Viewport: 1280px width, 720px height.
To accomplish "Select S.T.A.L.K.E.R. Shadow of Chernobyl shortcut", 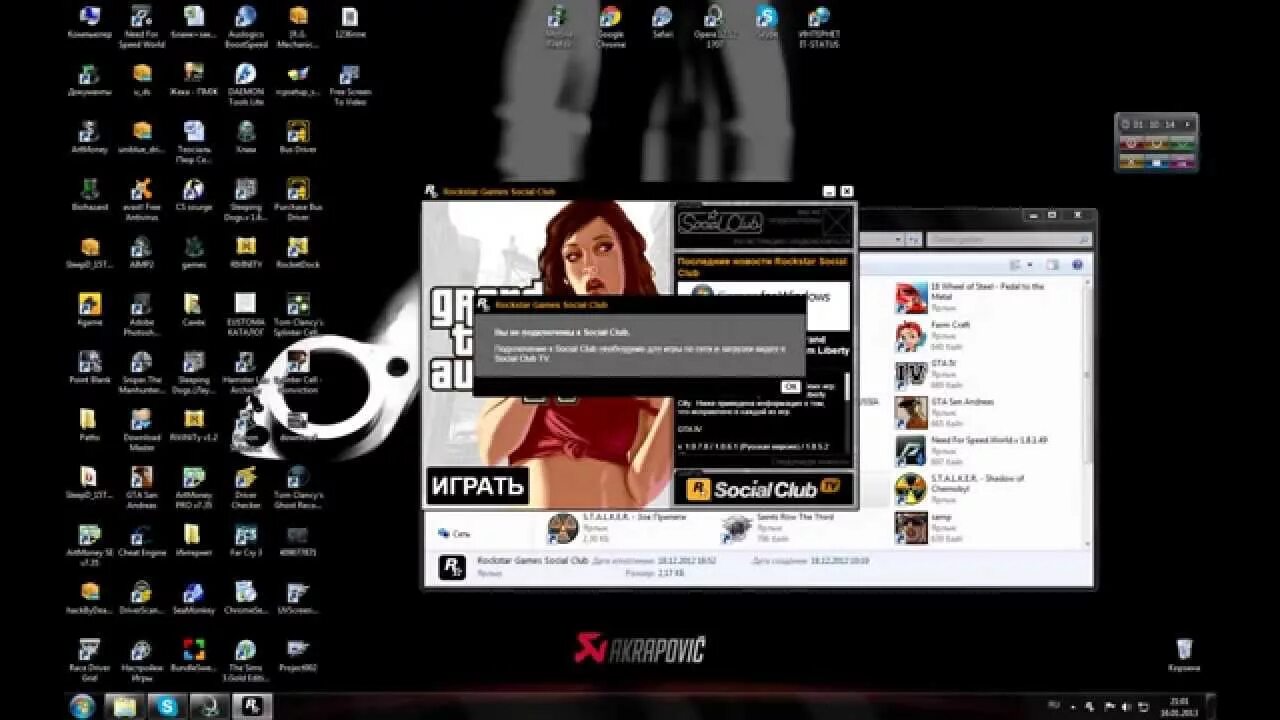I will point(962,488).
